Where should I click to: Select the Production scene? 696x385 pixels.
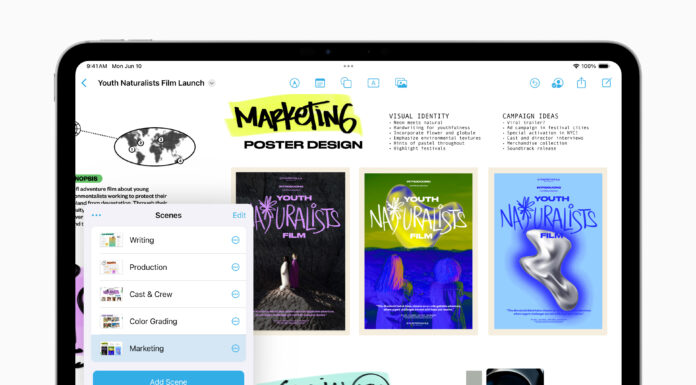click(x=169, y=267)
